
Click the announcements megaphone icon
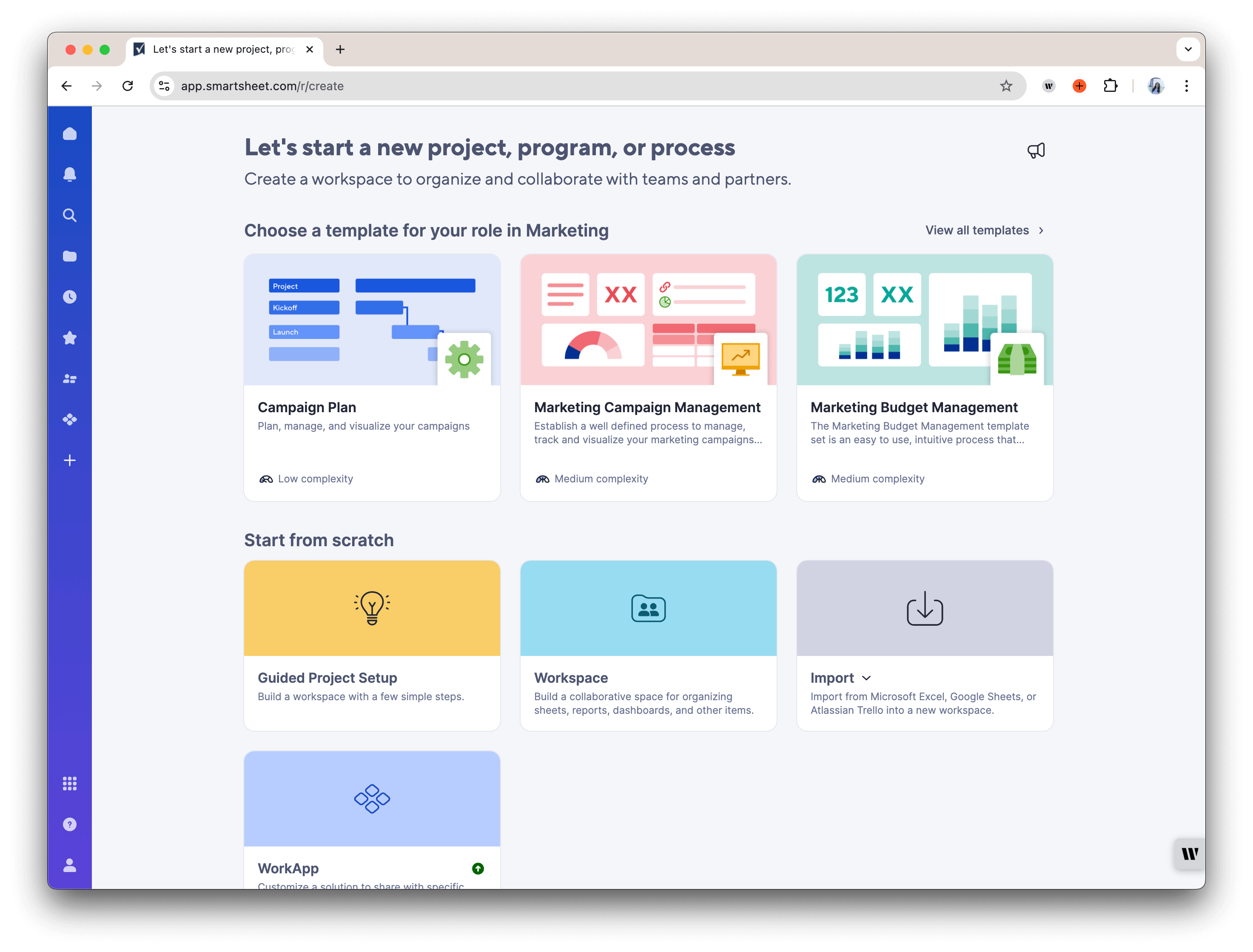pos(1036,150)
